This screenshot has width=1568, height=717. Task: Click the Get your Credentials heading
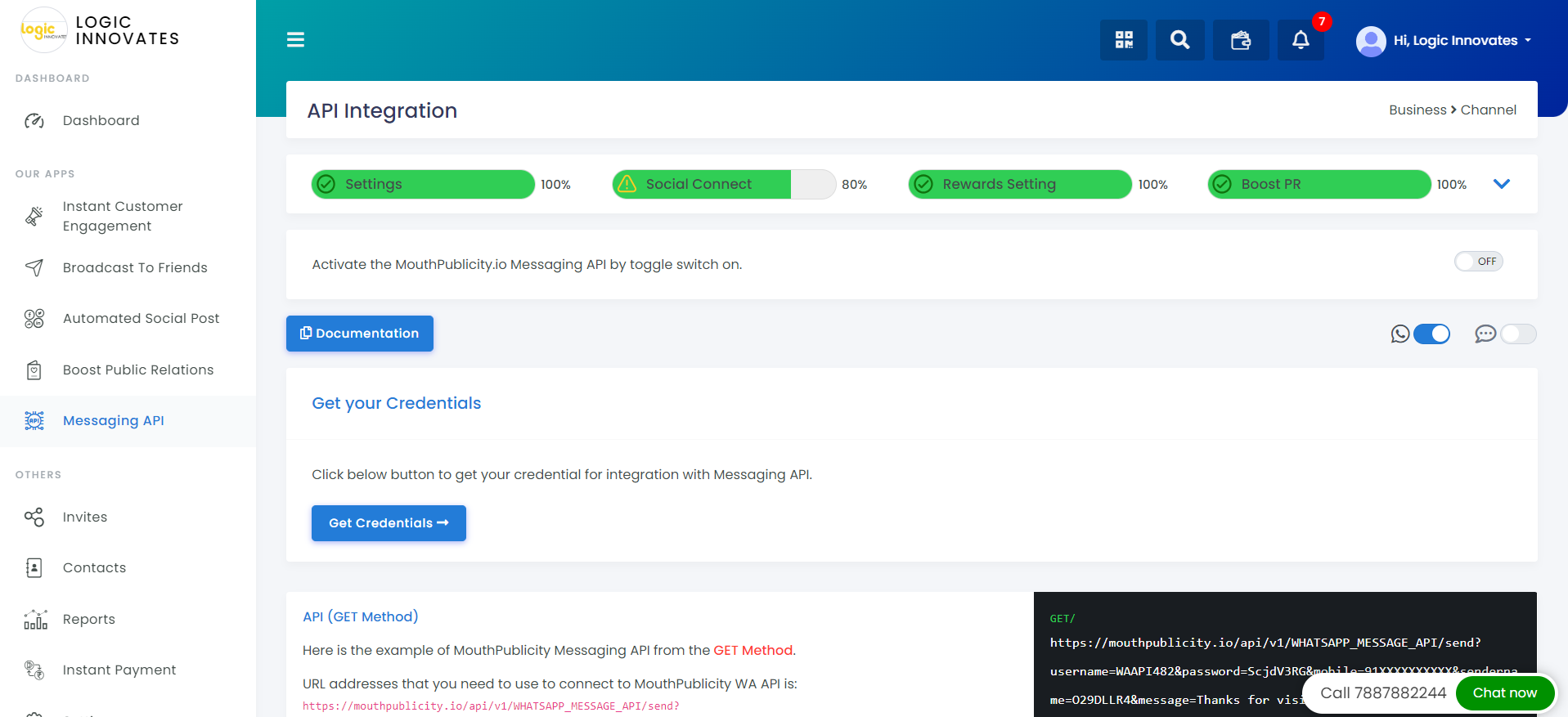click(x=397, y=403)
